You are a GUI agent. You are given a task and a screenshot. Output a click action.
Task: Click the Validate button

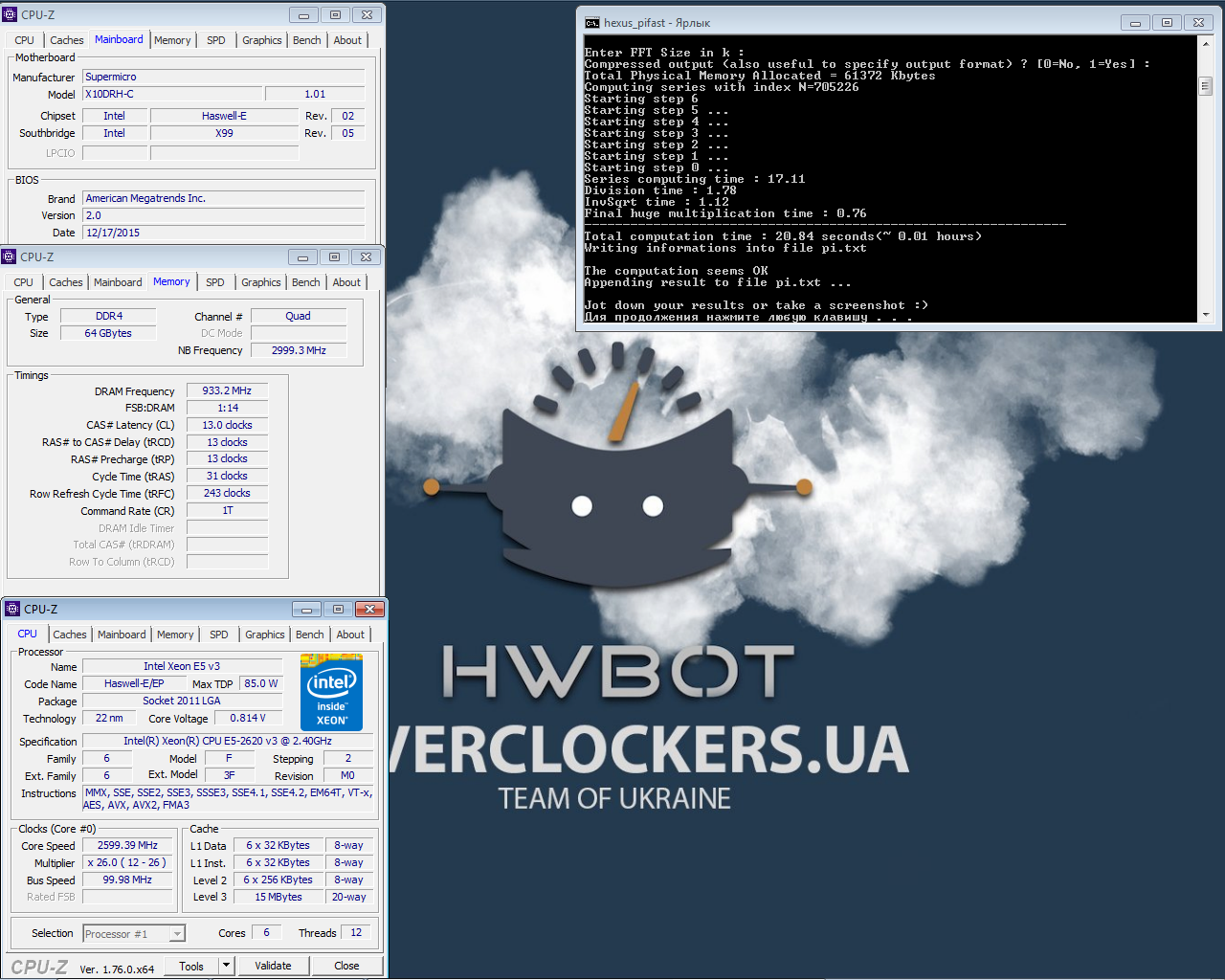pos(273,966)
